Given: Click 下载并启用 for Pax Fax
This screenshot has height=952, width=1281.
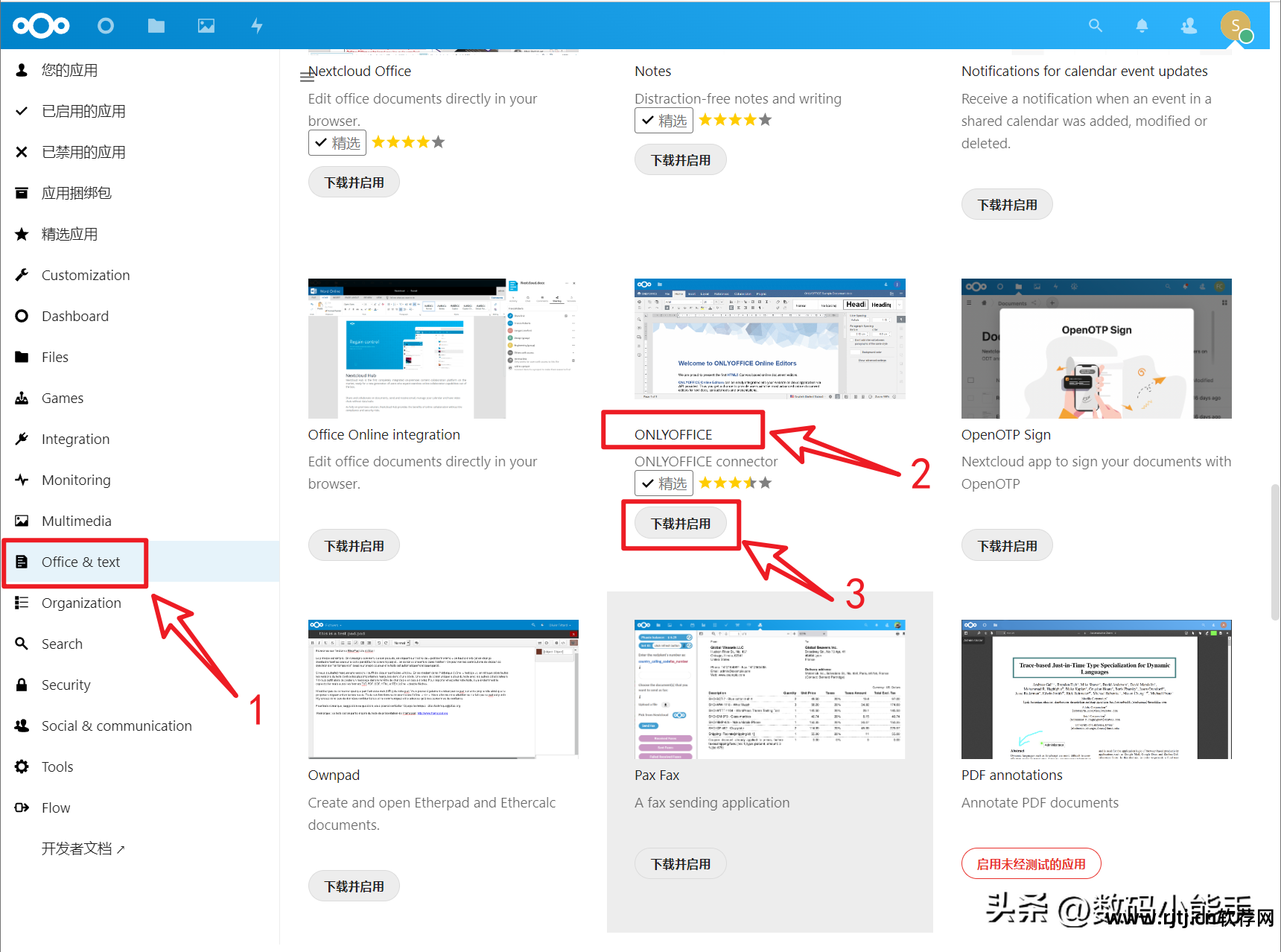Looking at the screenshot, I should tap(681, 864).
